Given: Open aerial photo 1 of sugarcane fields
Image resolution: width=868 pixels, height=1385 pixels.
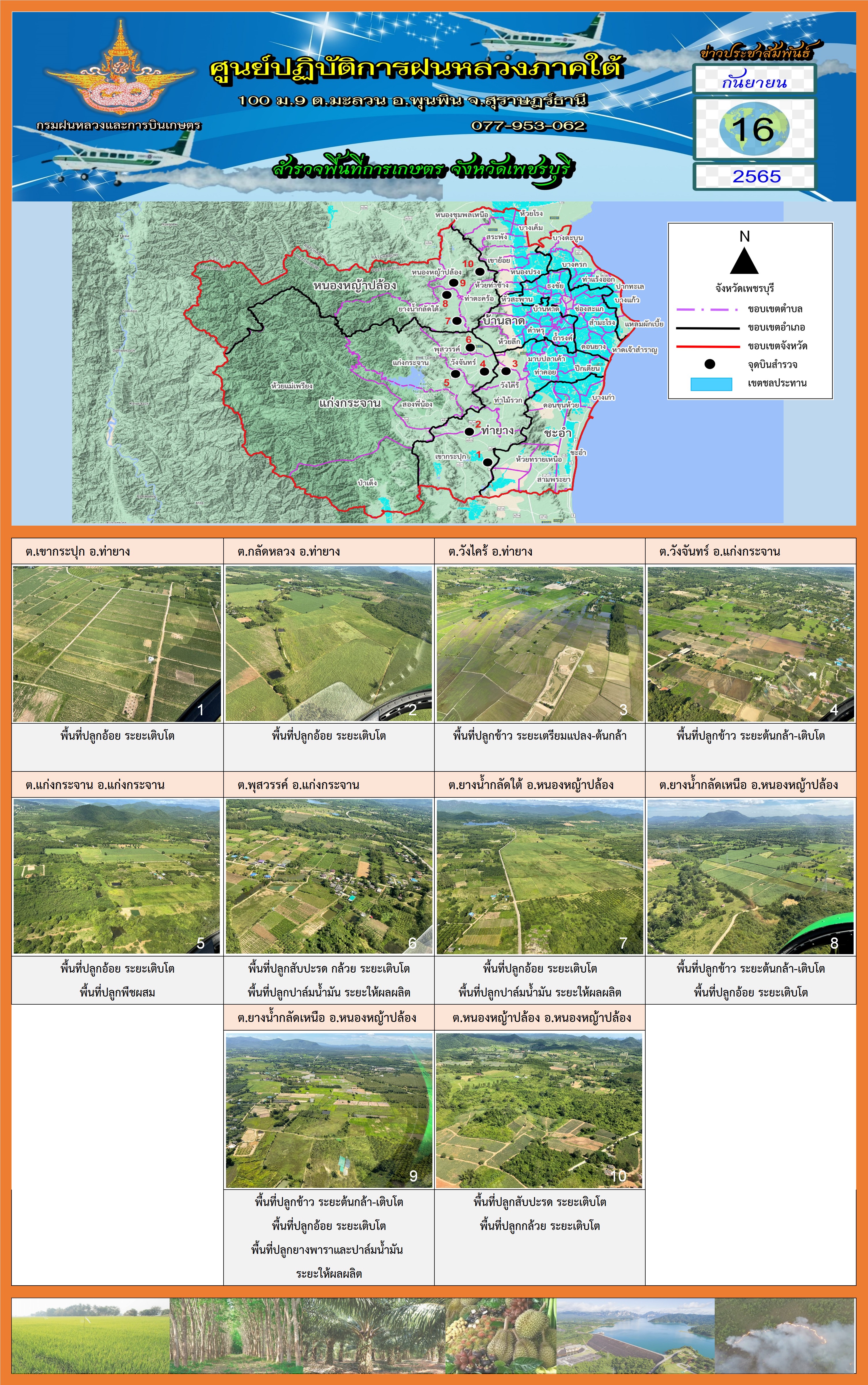Looking at the screenshot, I should (x=117, y=644).
